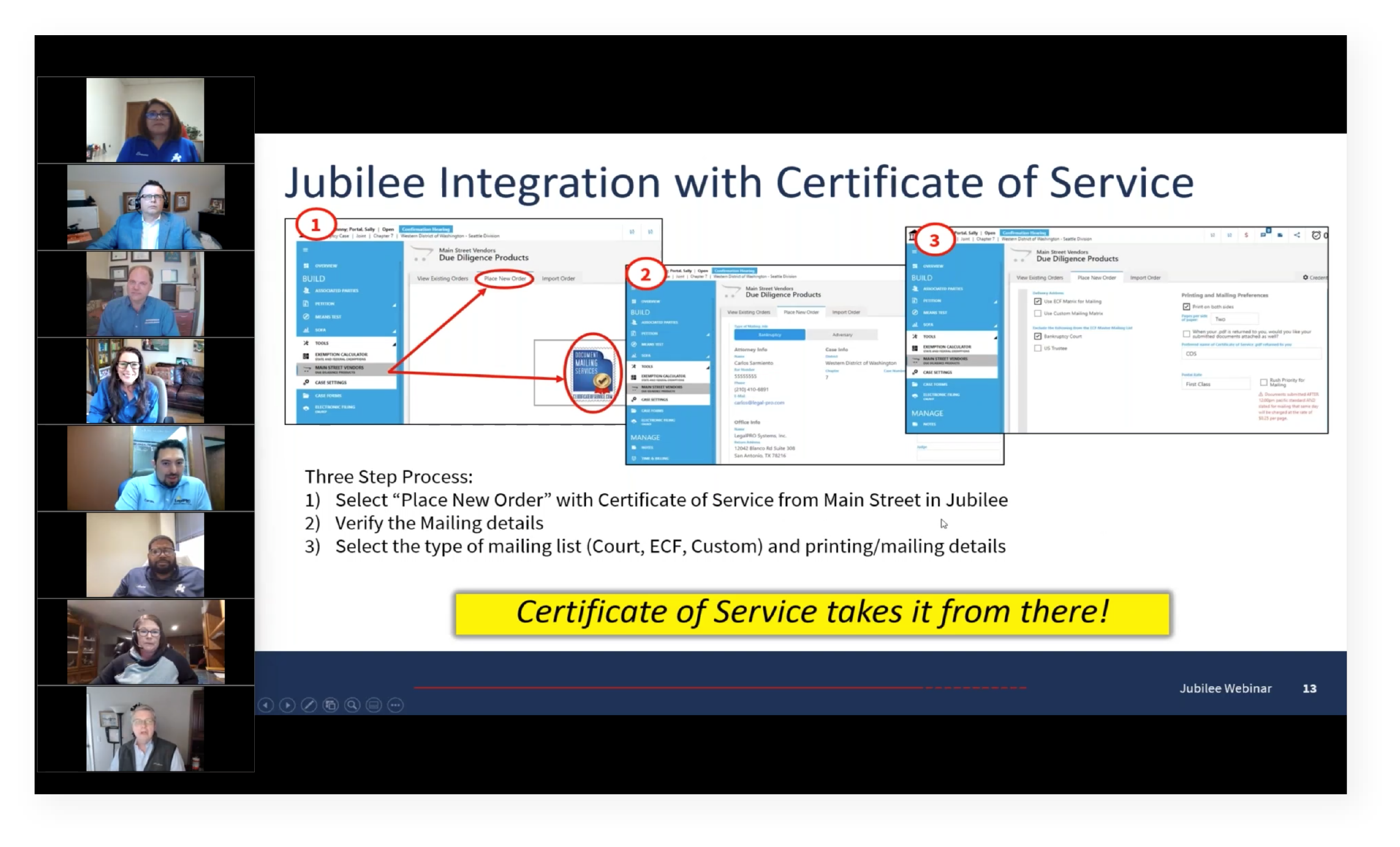Open the pen and laser pointer tools

[309, 705]
